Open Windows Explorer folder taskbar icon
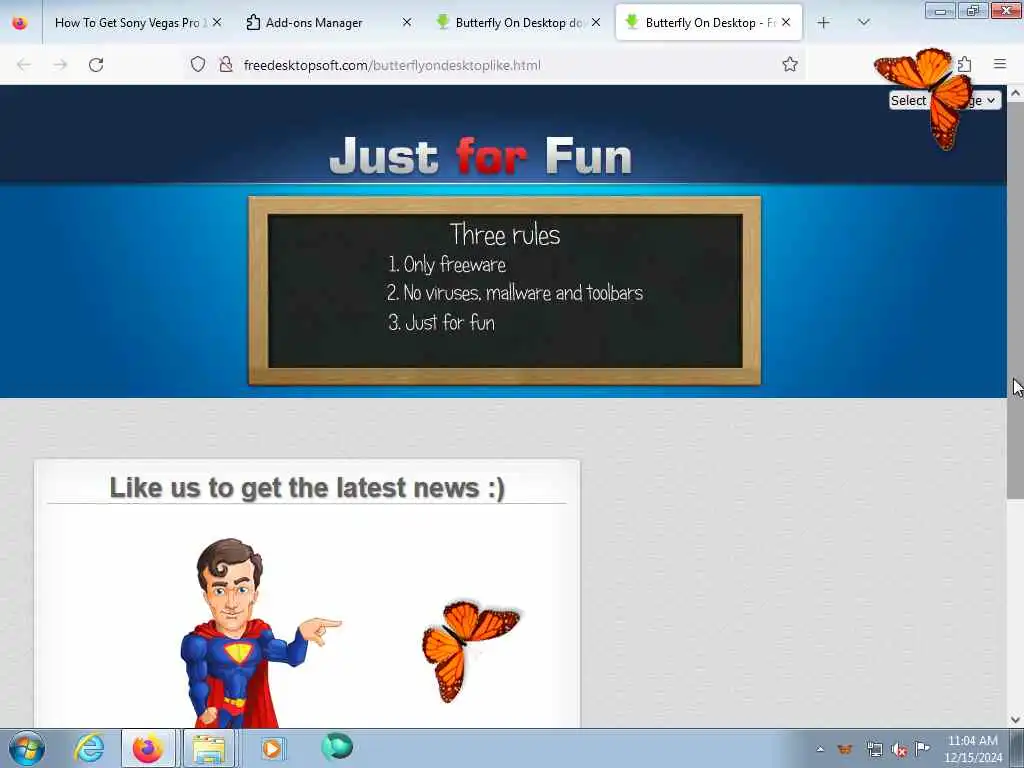 point(208,748)
